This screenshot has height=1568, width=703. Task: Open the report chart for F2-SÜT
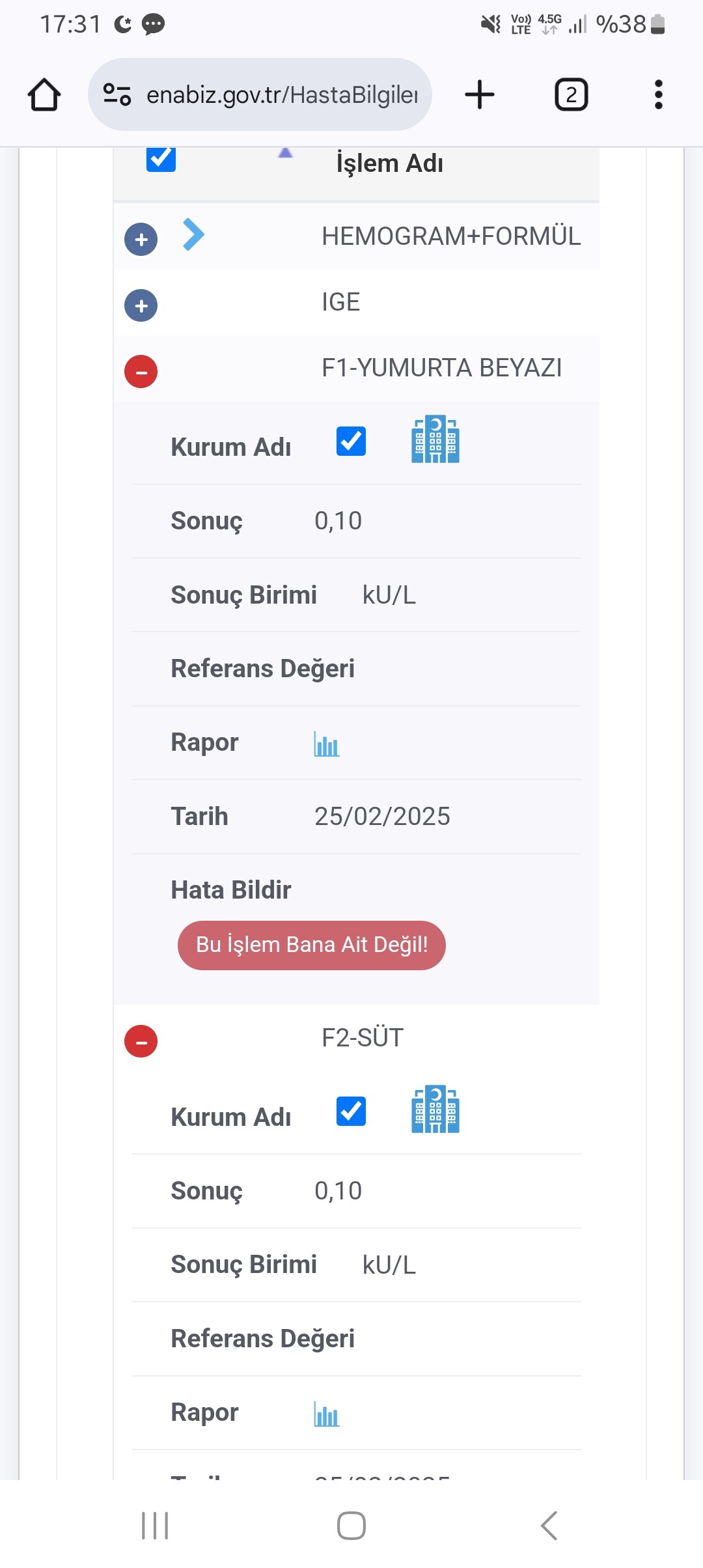pyautogui.click(x=326, y=1414)
